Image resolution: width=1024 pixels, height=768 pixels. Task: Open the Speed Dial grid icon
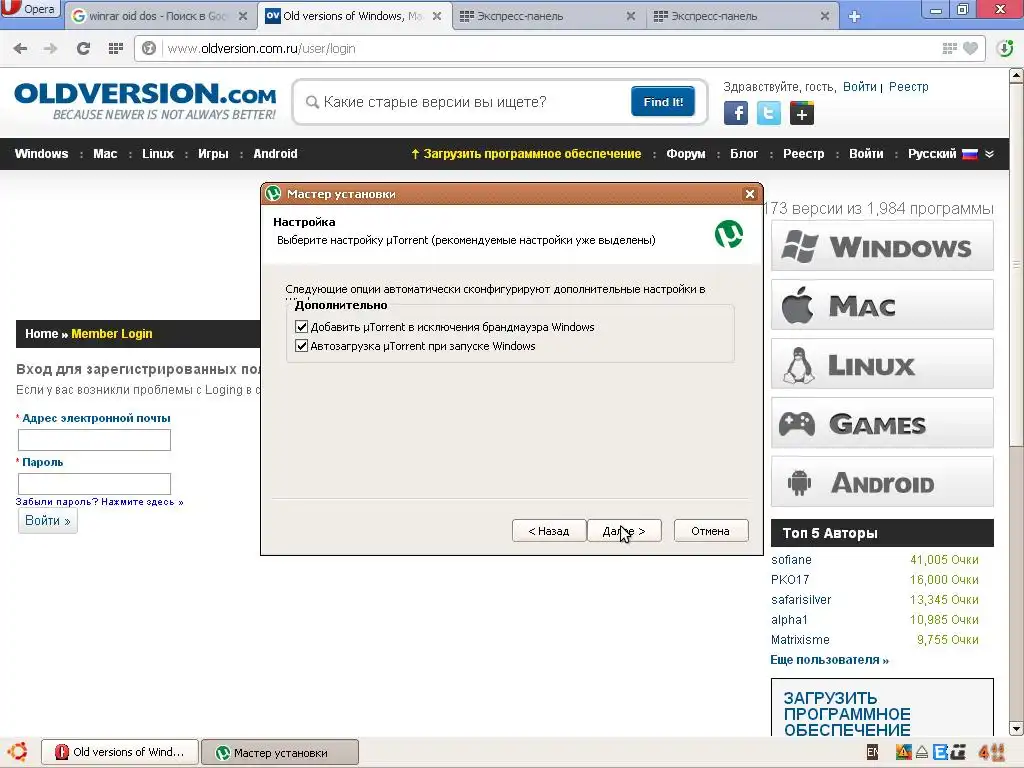[116, 48]
